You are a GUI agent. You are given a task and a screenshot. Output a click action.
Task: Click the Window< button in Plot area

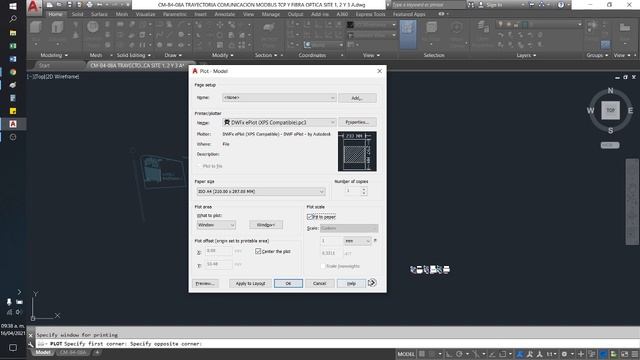pos(266,225)
